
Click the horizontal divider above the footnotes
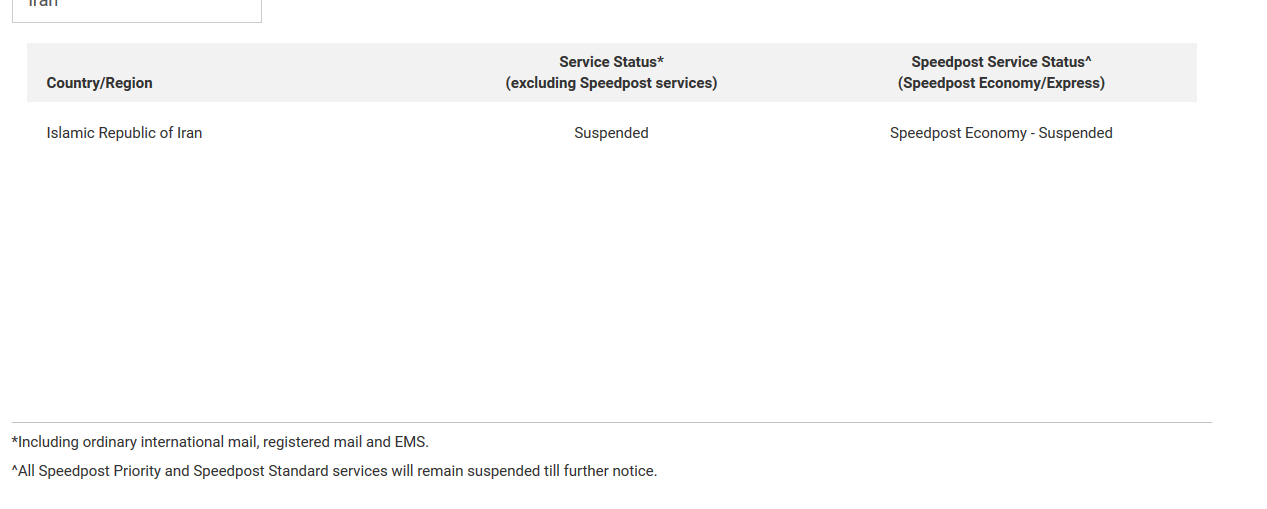pos(611,422)
